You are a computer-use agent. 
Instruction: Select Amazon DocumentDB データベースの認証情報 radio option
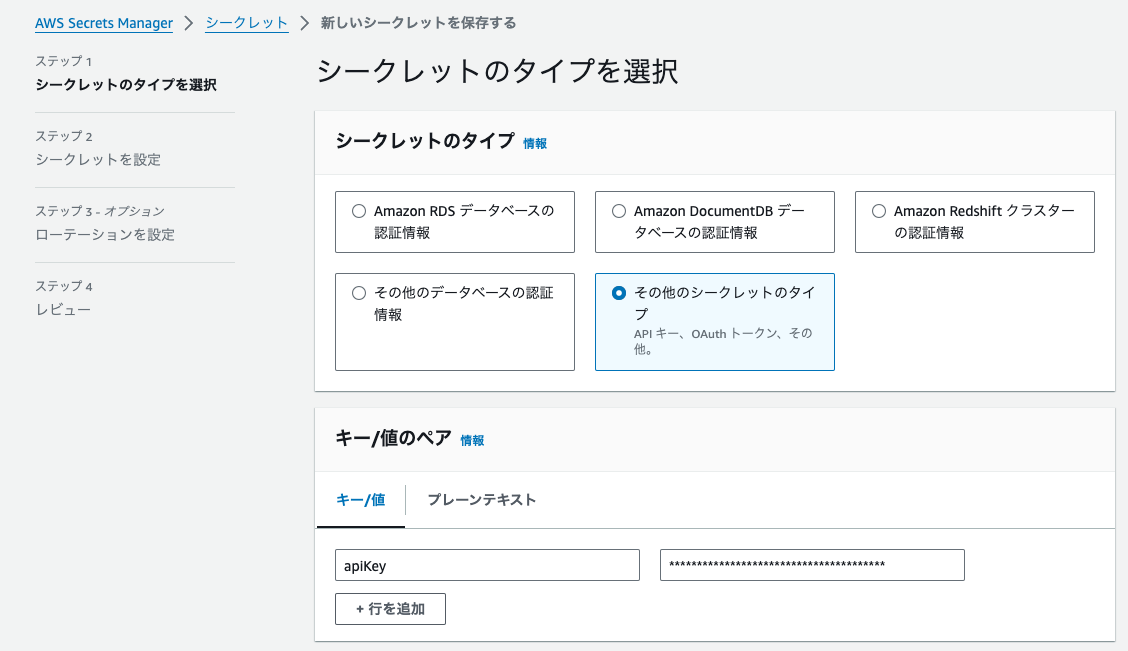619,211
